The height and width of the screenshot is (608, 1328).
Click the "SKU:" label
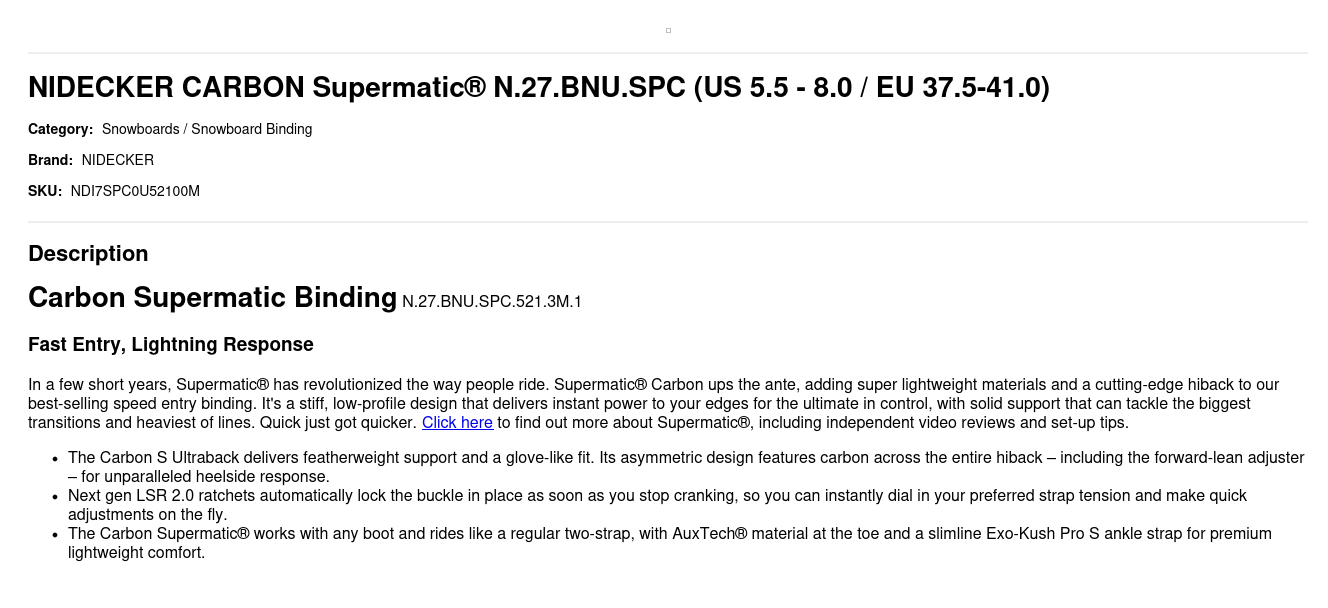click(x=45, y=191)
